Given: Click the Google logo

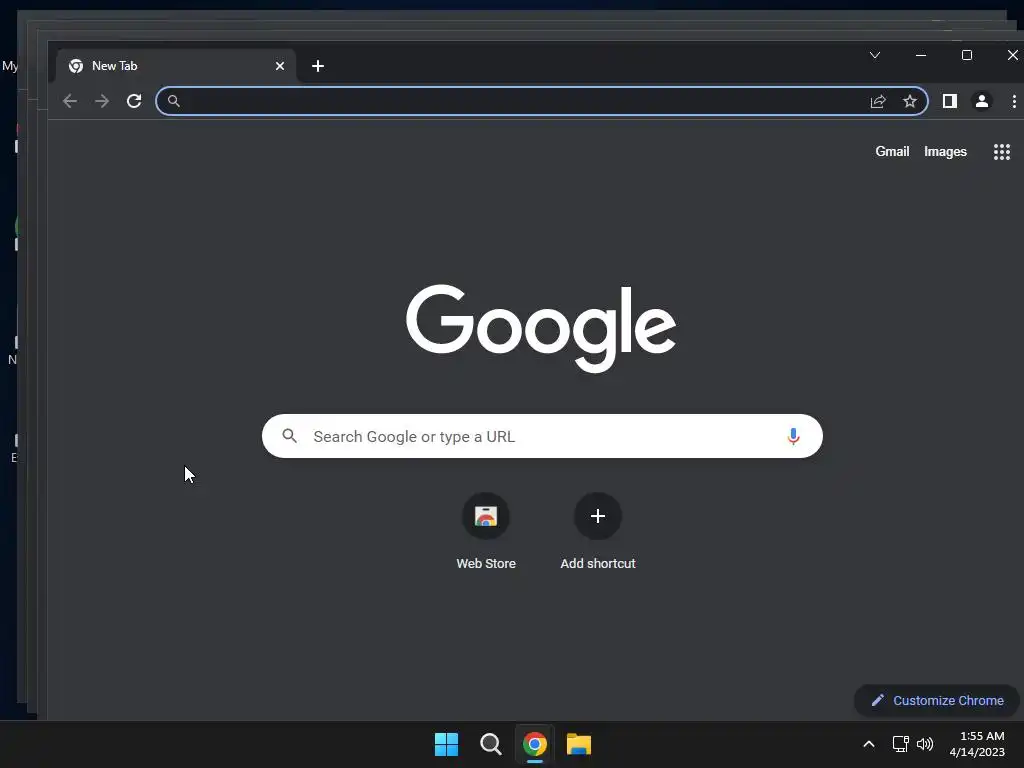Looking at the screenshot, I should pos(541,328).
